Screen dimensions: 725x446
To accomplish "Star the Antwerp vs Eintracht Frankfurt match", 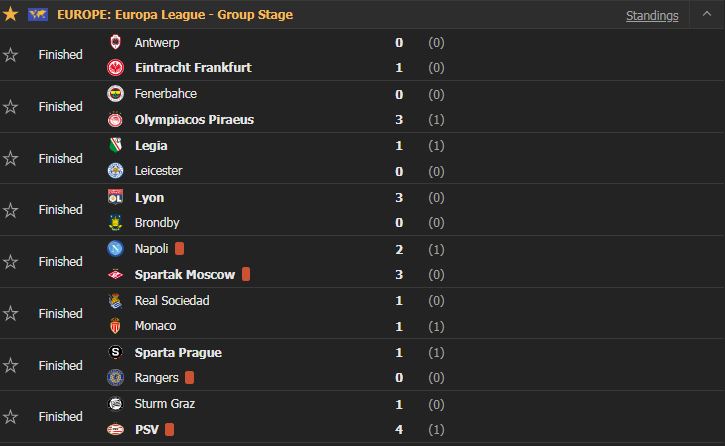I will pyautogui.click(x=11, y=55).
